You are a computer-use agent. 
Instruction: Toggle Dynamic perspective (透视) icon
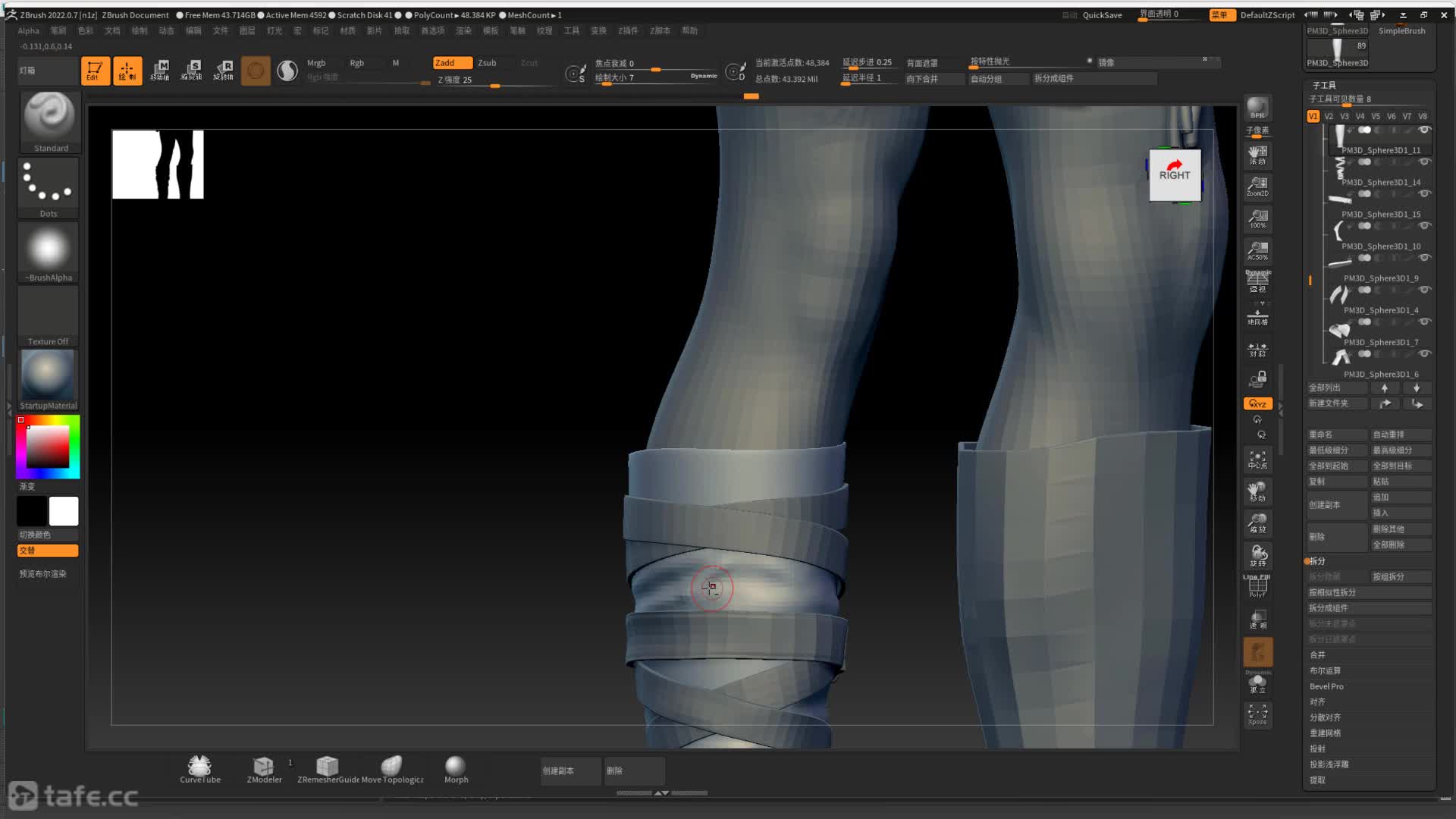pyautogui.click(x=1257, y=281)
